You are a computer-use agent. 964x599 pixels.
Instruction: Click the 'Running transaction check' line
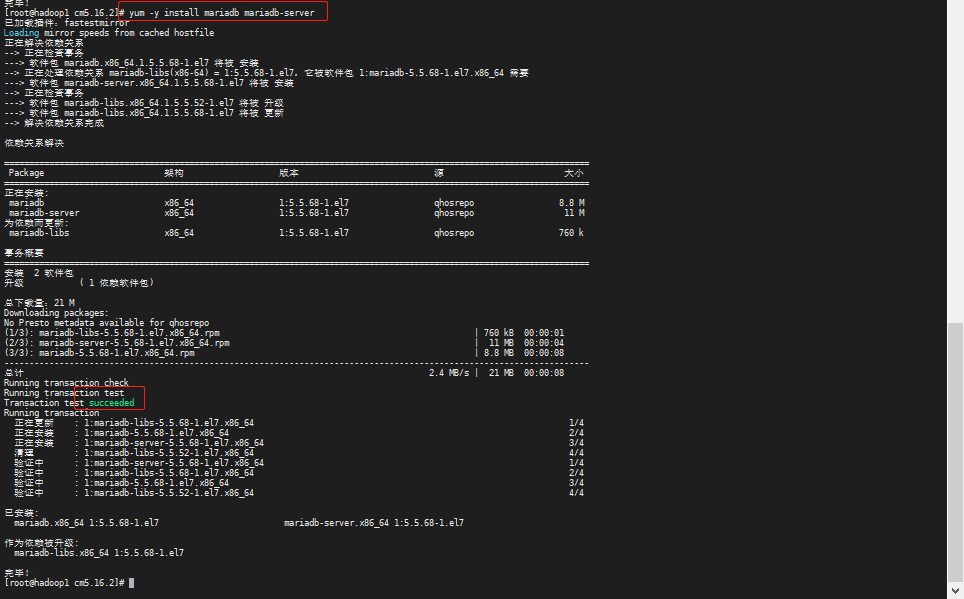pyautogui.click(x=66, y=383)
